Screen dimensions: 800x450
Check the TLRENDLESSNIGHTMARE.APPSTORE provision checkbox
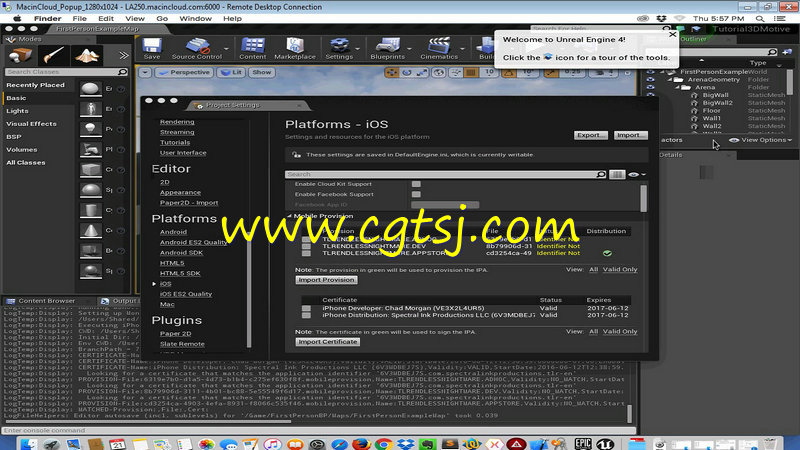pos(306,253)
